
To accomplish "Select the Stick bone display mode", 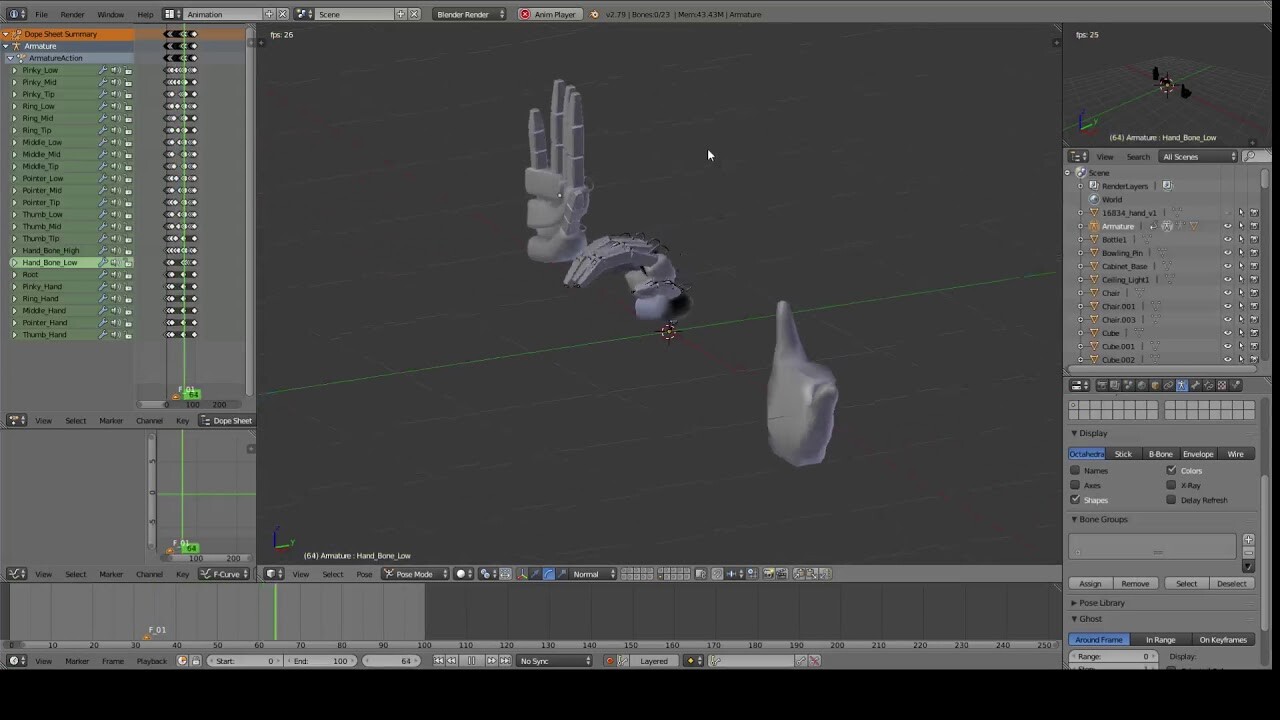I will [1123, 453].
